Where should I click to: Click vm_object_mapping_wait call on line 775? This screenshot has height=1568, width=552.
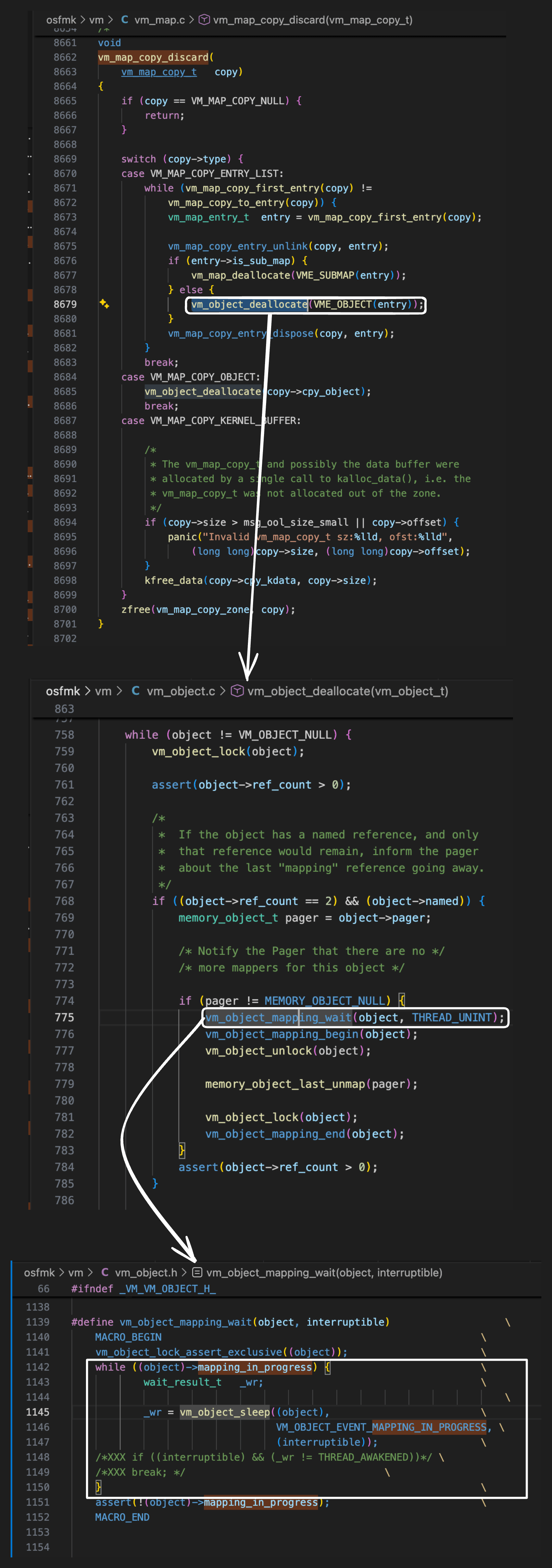[279, 1017]
